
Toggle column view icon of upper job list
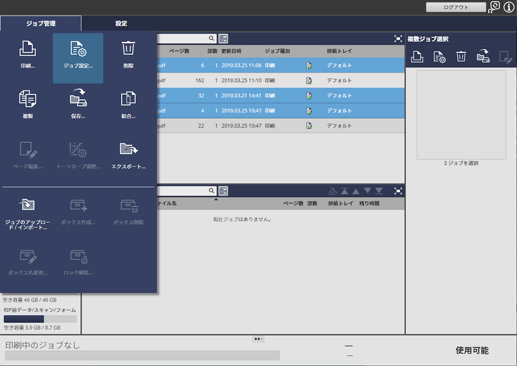223,39
